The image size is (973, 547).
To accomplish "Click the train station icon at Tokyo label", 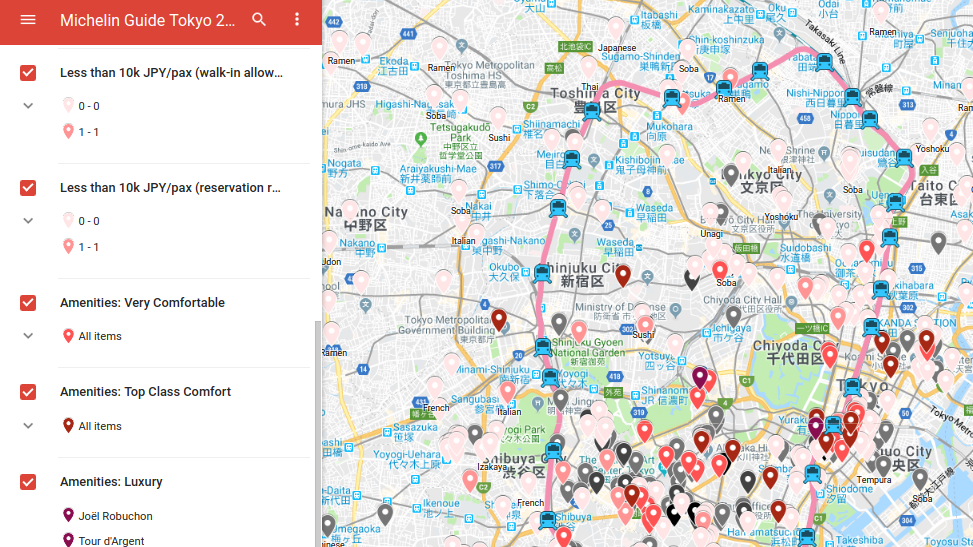I will (x=853, y=387).
